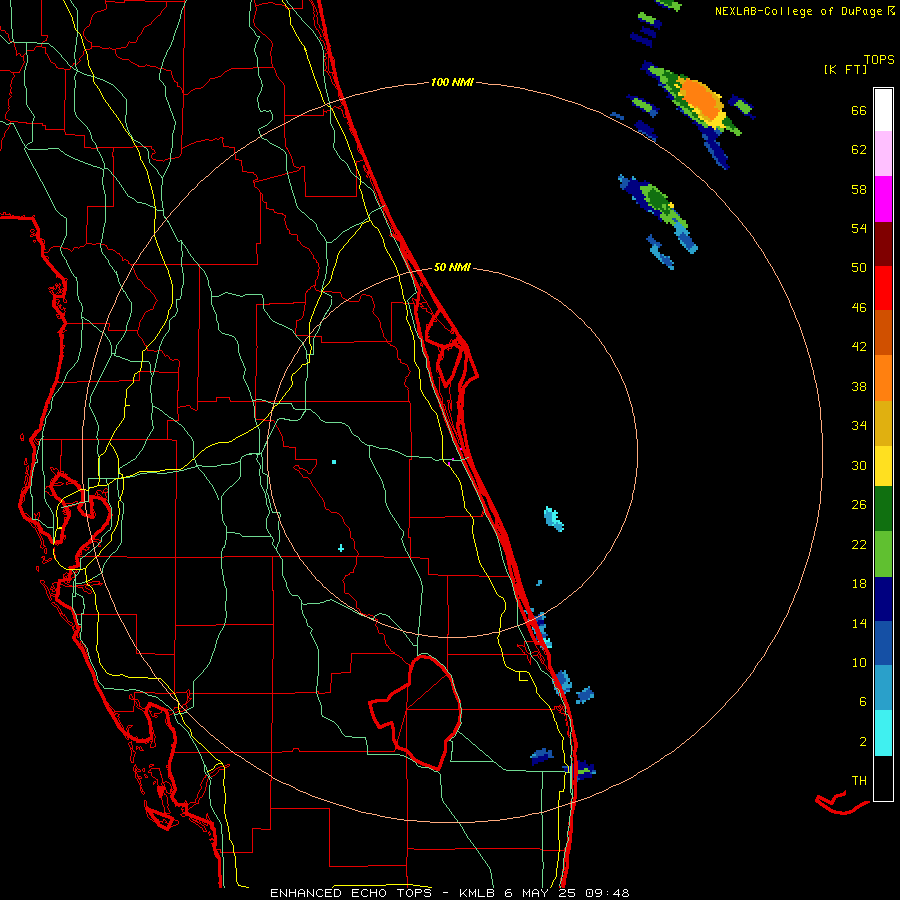This screenshot has width=900, height=900.
Task: Click the NEXLAB-College of DuPage label
Action: 800,11
